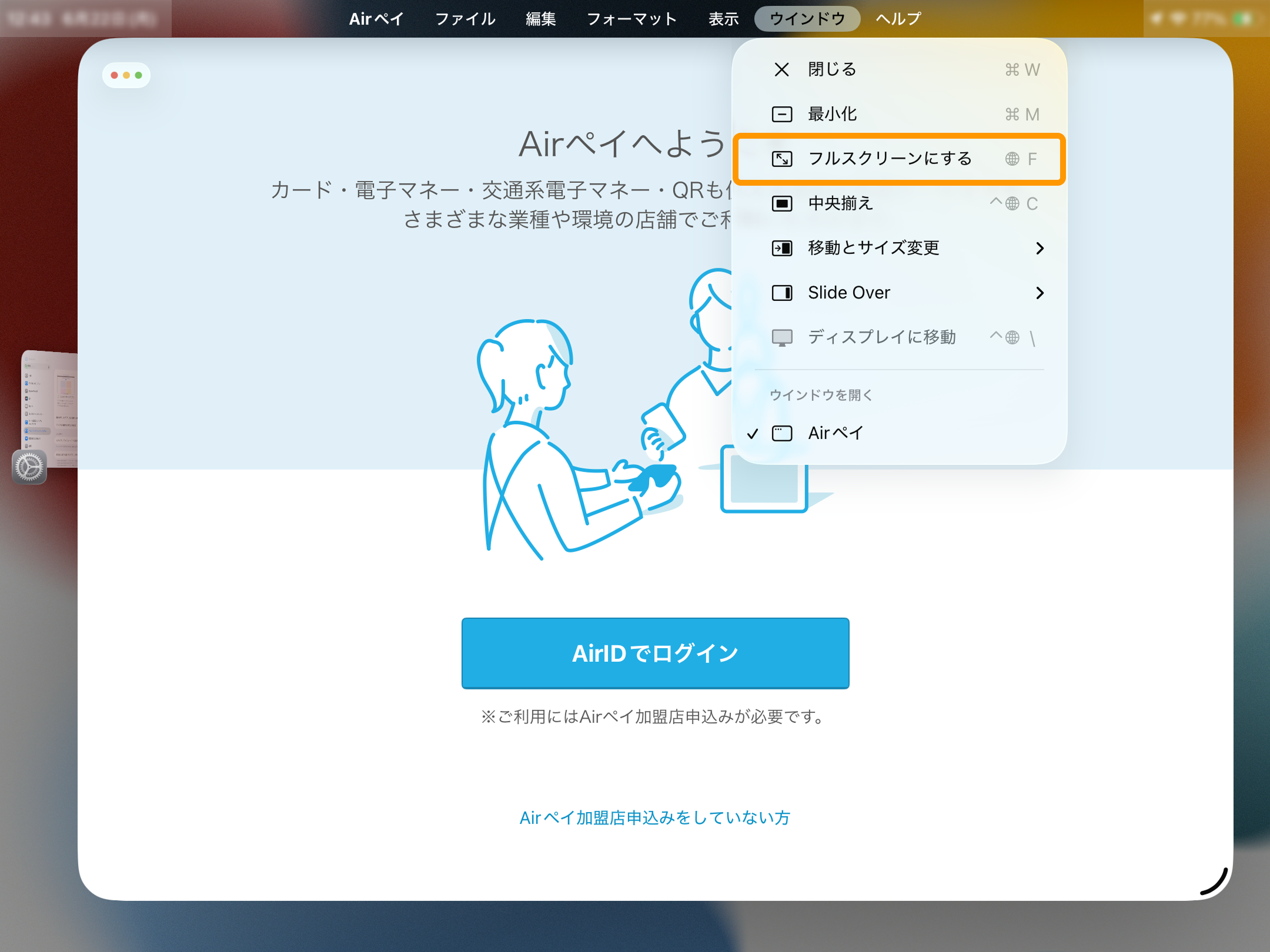This screenshot has height=952, width=1270.
Task: Open the 表示 menu
Action: (x=723, y=19)
